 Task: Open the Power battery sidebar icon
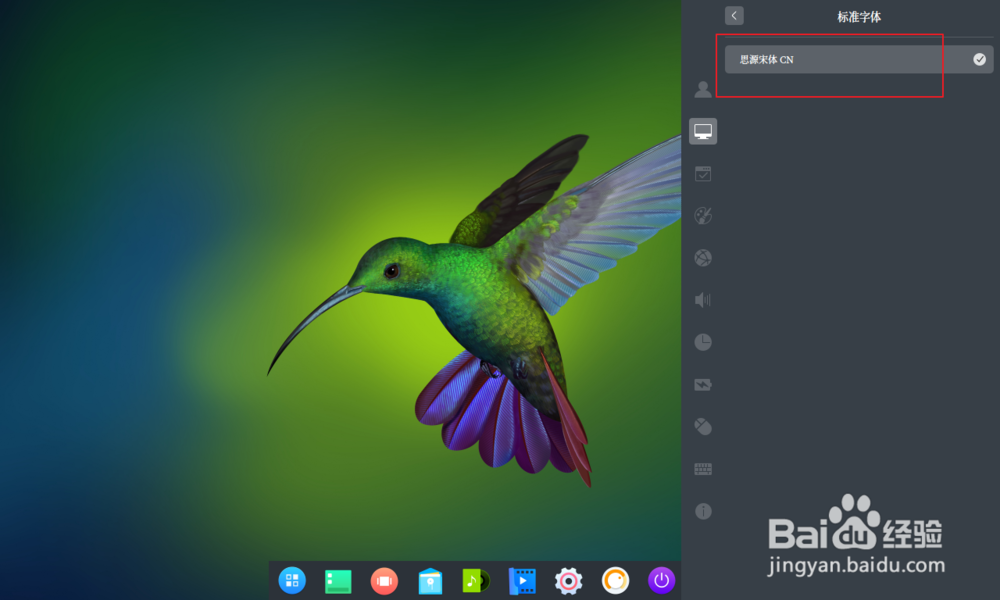click(x=703, y=384)
